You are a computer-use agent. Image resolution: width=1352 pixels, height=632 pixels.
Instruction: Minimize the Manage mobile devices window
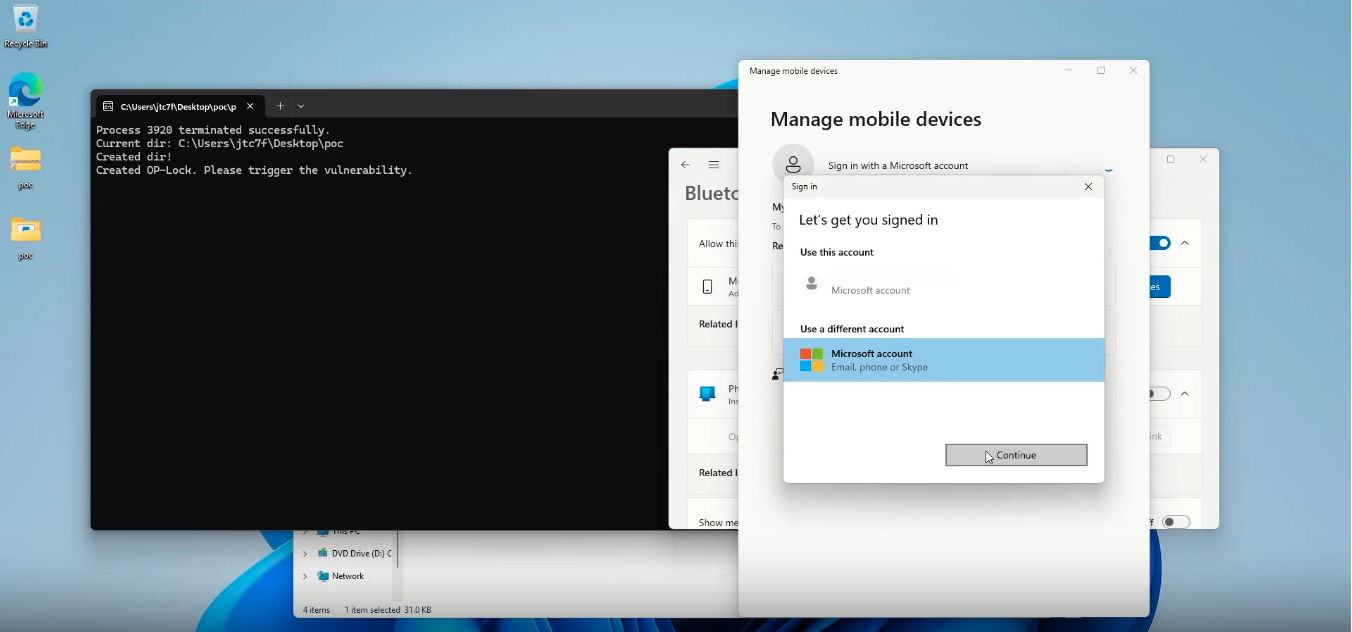pos(1069,71)
